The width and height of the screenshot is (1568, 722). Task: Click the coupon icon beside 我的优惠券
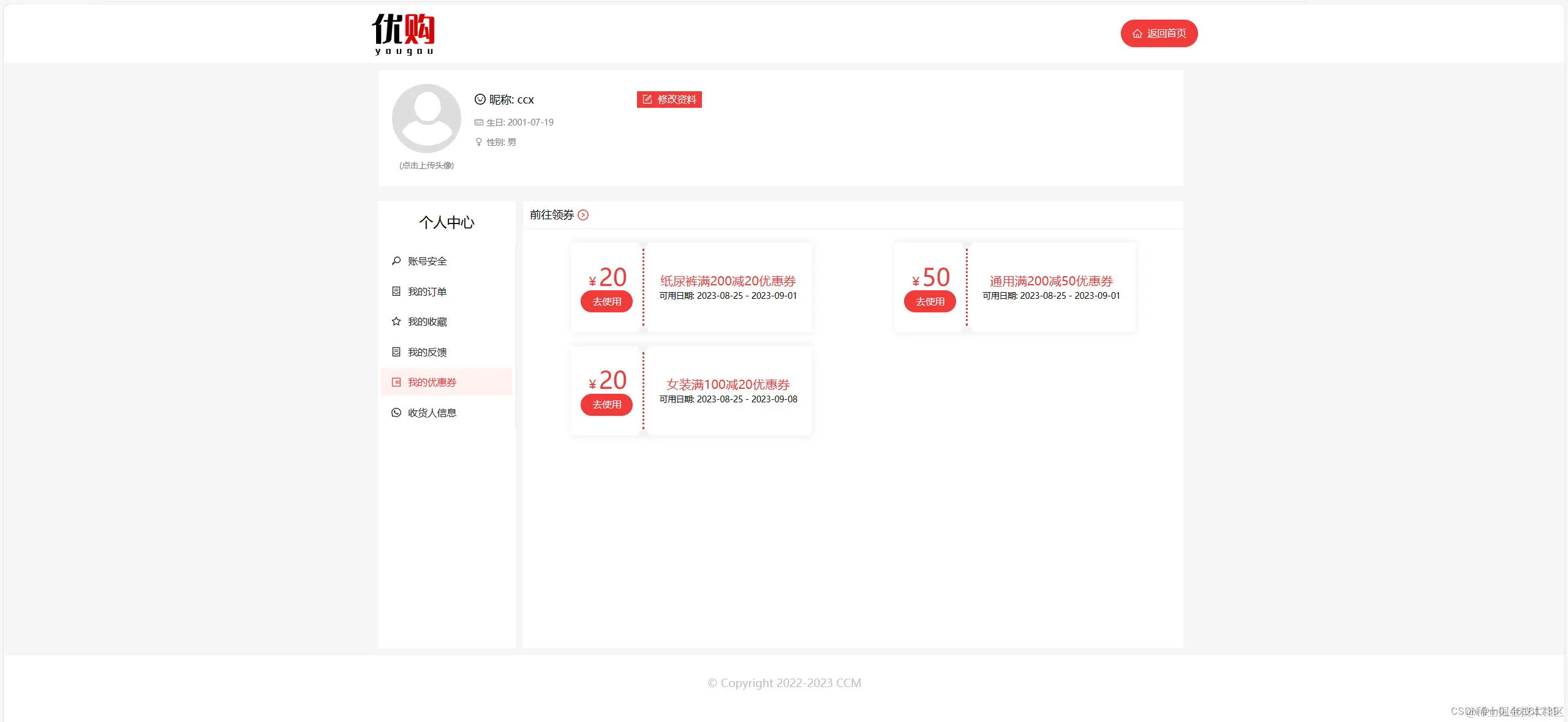pyautogui.click(x=396, y=382)
